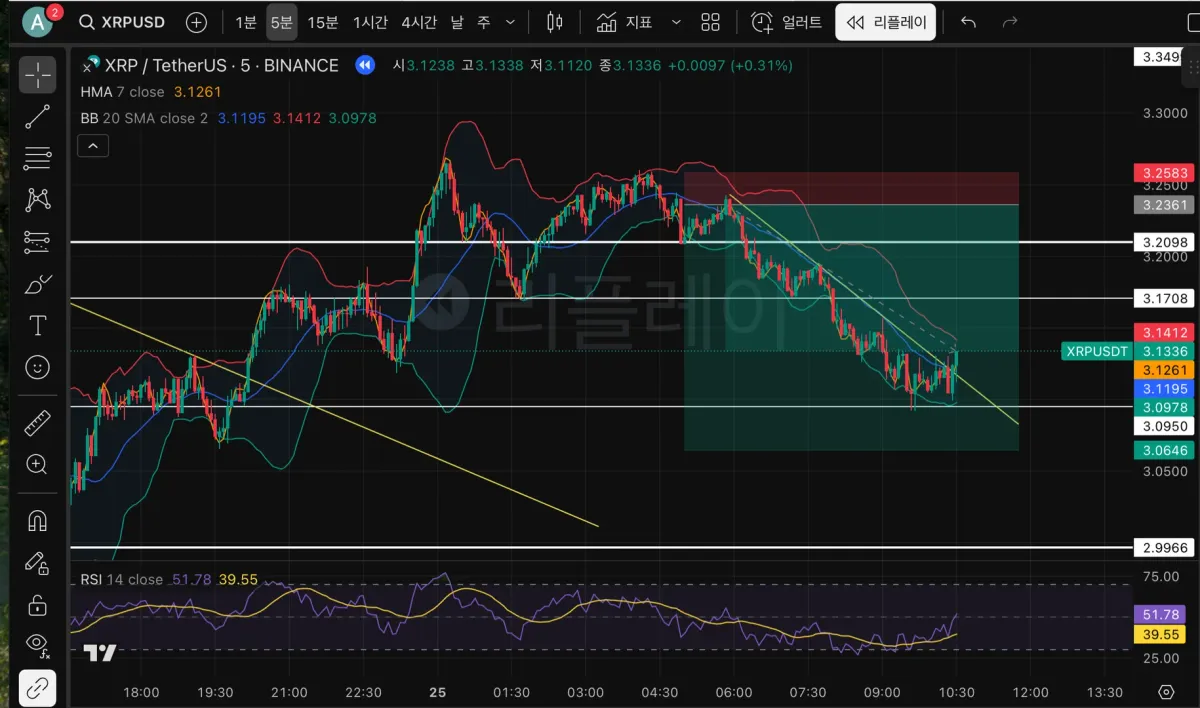Open the candlestick chart type selector
1200x708 pixels.
(556, 22)
